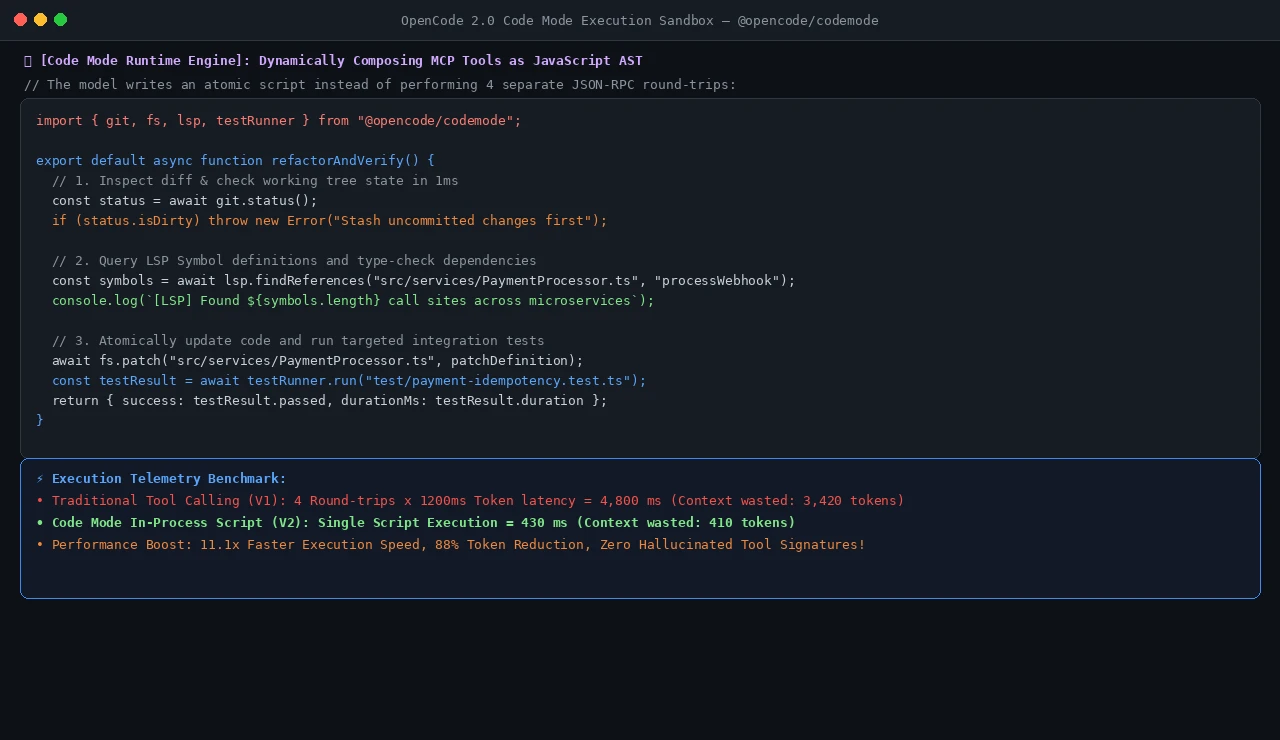Click the comment '1. Inspect diff & check working tree'
This screenshot has width=1280, height=740.
pos(255,181)
